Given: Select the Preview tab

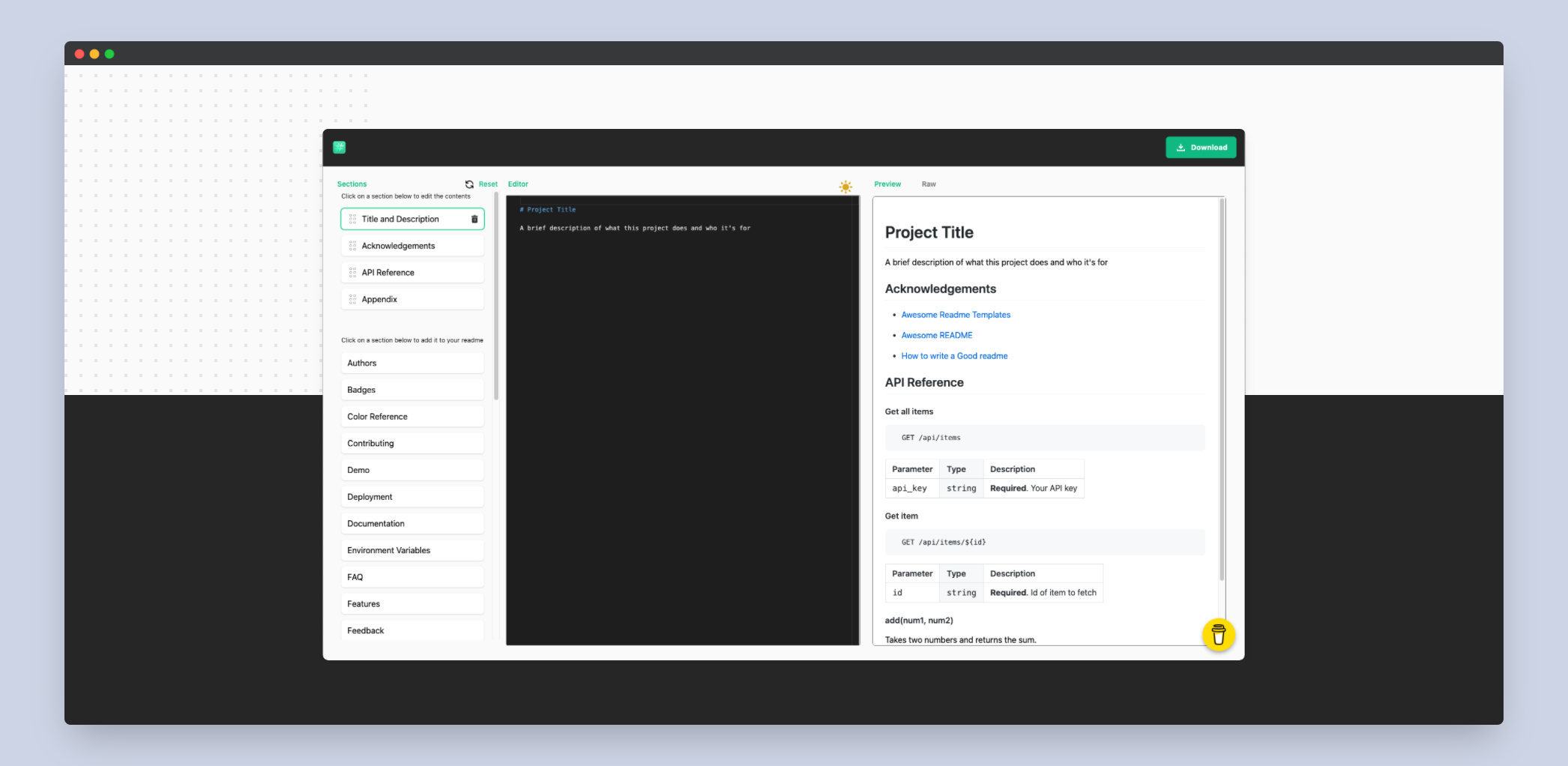Looking at the screenshot, I should coord(887,184).
